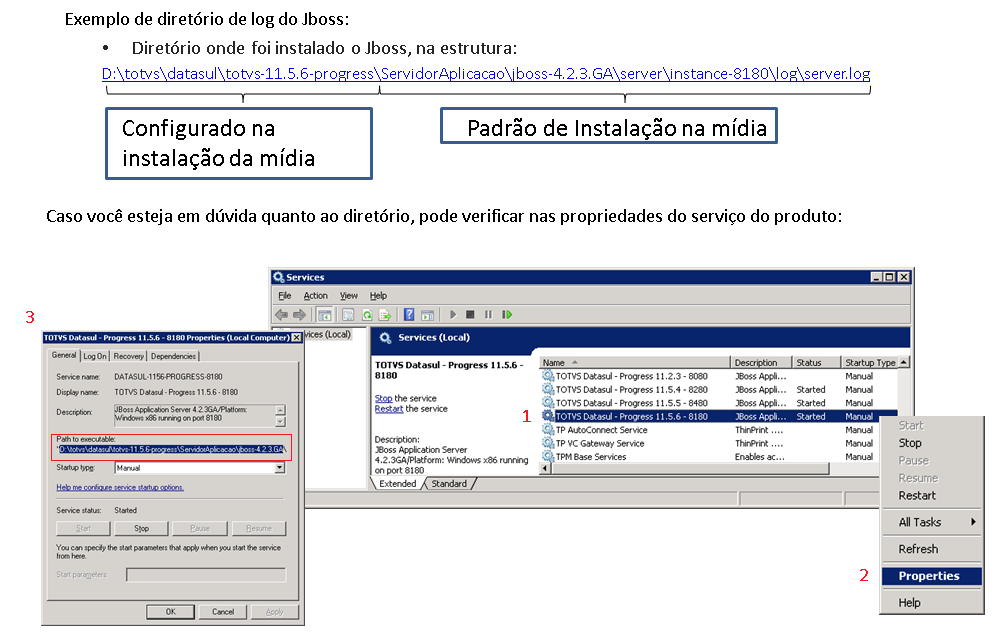
Task: Choose Stop from the context menu
Action: point(910,443)
